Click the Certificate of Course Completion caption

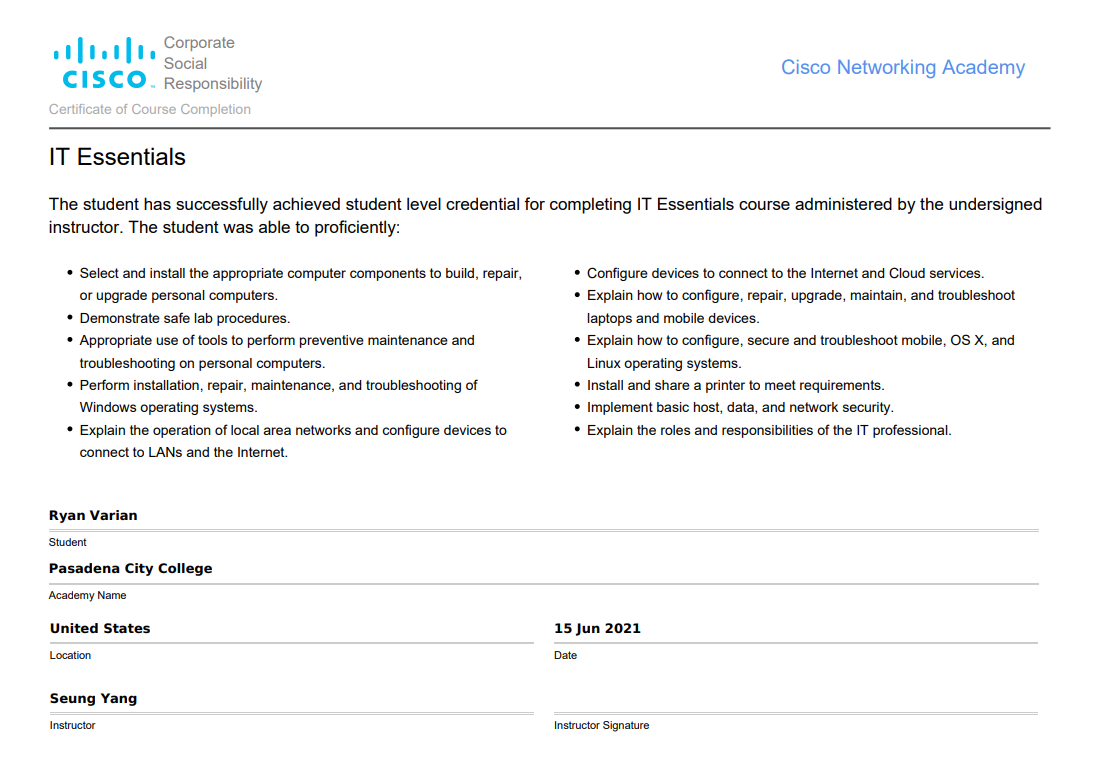[150, 109]
